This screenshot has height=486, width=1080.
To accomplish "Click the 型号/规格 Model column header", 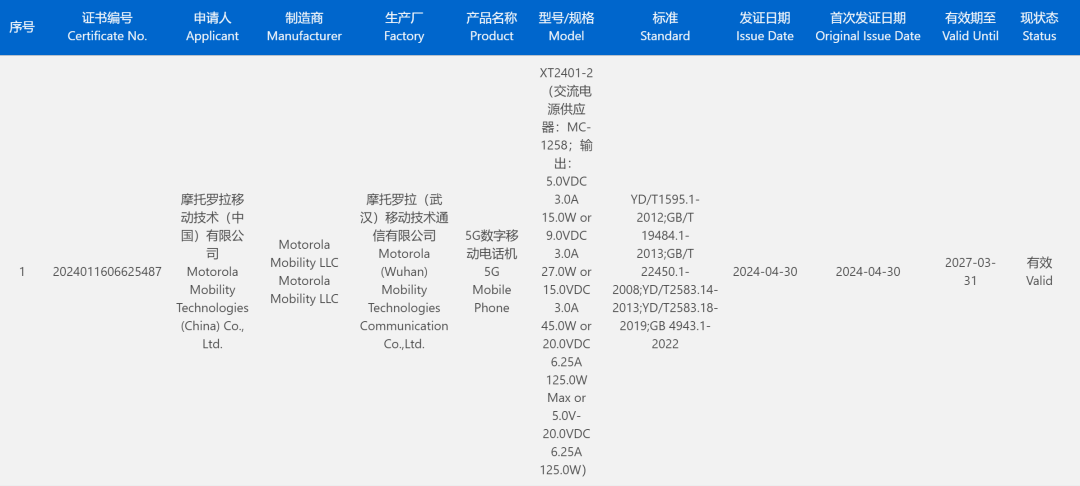I will 566,28.
